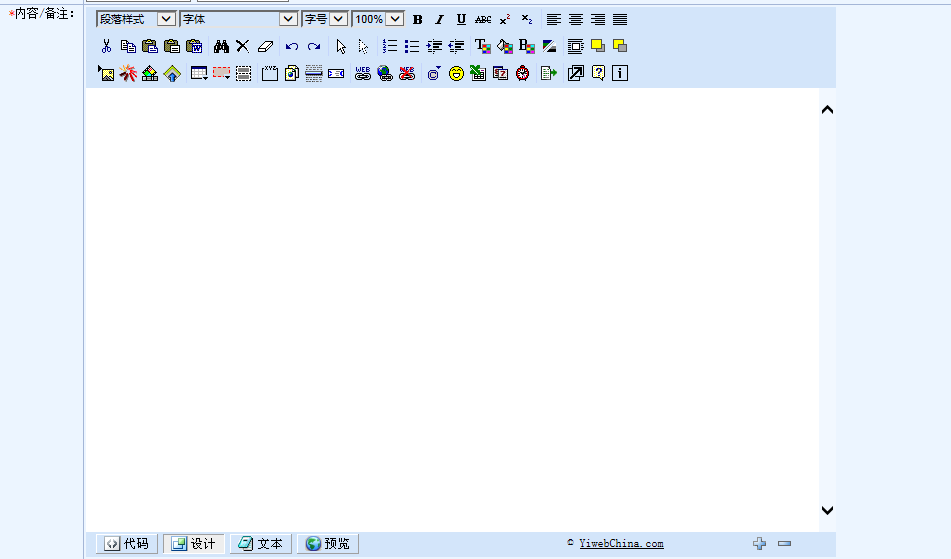Insert current time with clock icon
Image resolution: width=951 pixels, height=559 pixels.
click(522, 73)
